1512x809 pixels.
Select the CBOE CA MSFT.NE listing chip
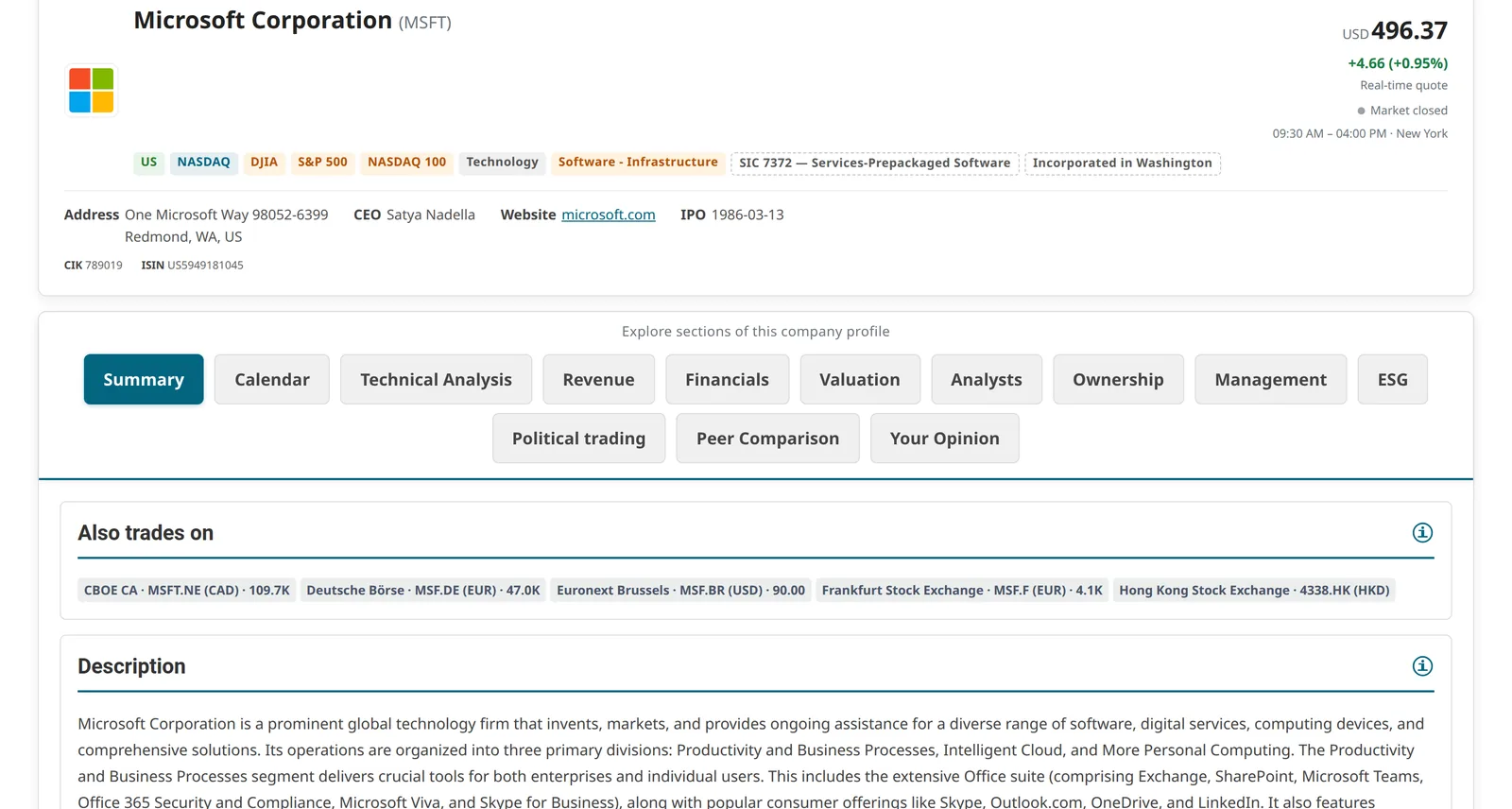pyautogui.click(x=187, y=591)
